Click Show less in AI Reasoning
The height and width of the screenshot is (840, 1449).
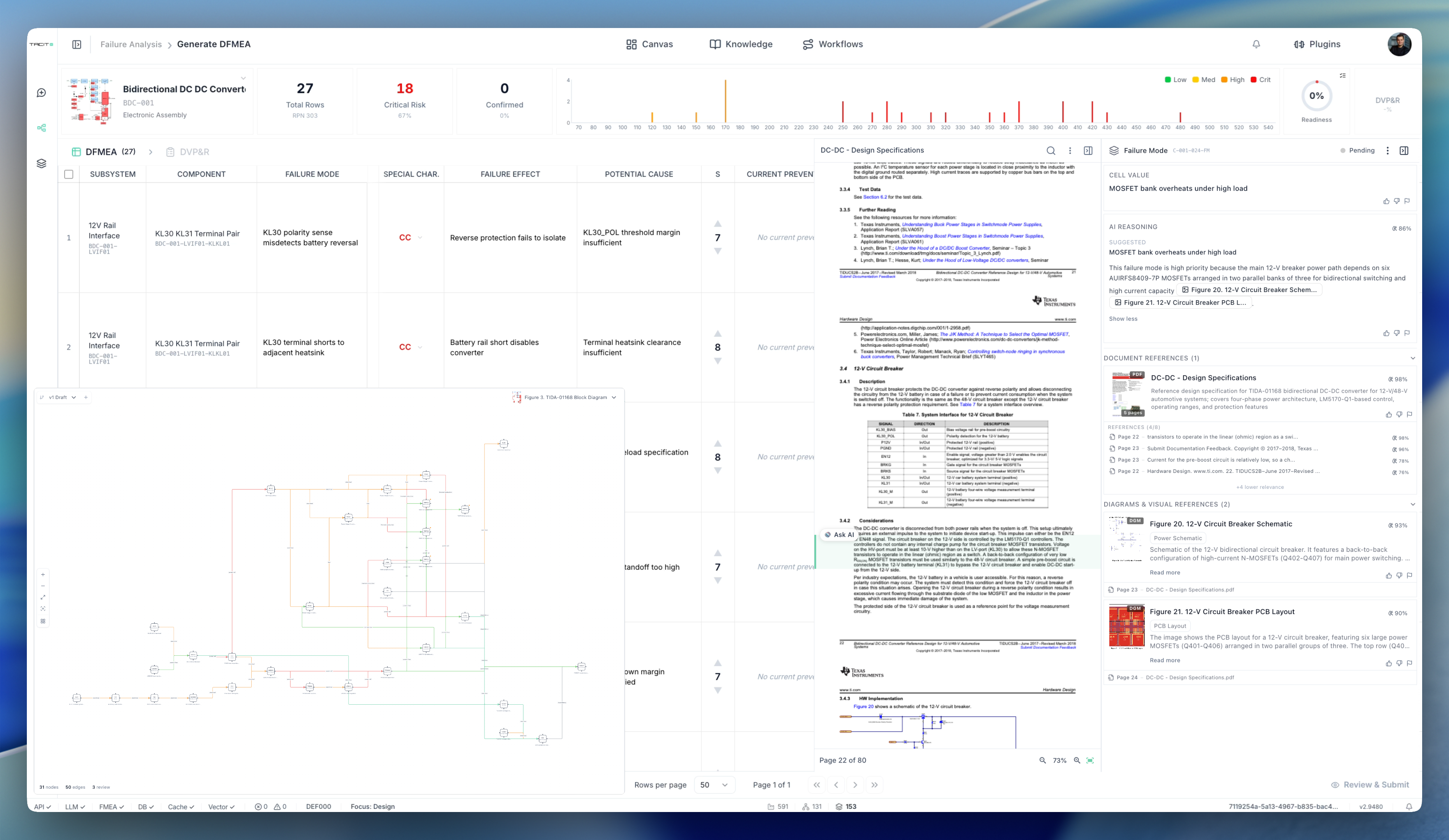(1123, 319)
